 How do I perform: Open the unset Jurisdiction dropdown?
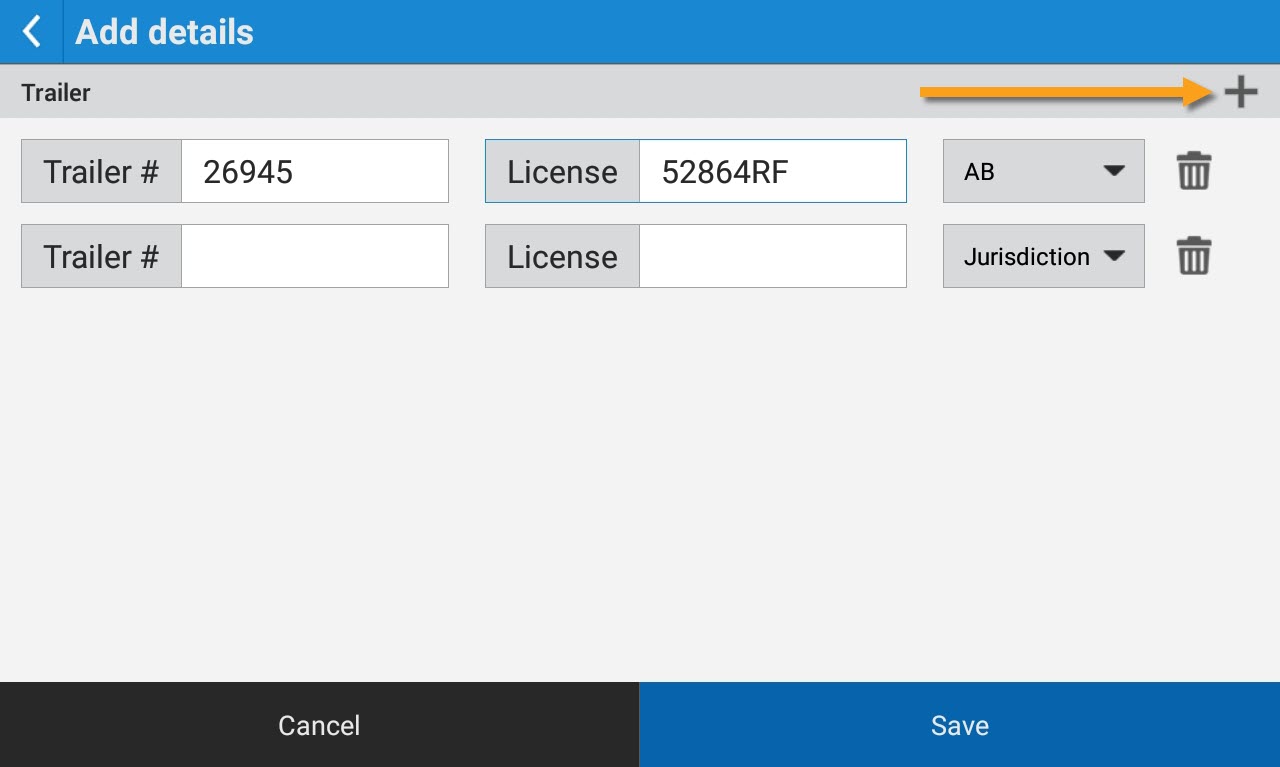[1044, 256]
